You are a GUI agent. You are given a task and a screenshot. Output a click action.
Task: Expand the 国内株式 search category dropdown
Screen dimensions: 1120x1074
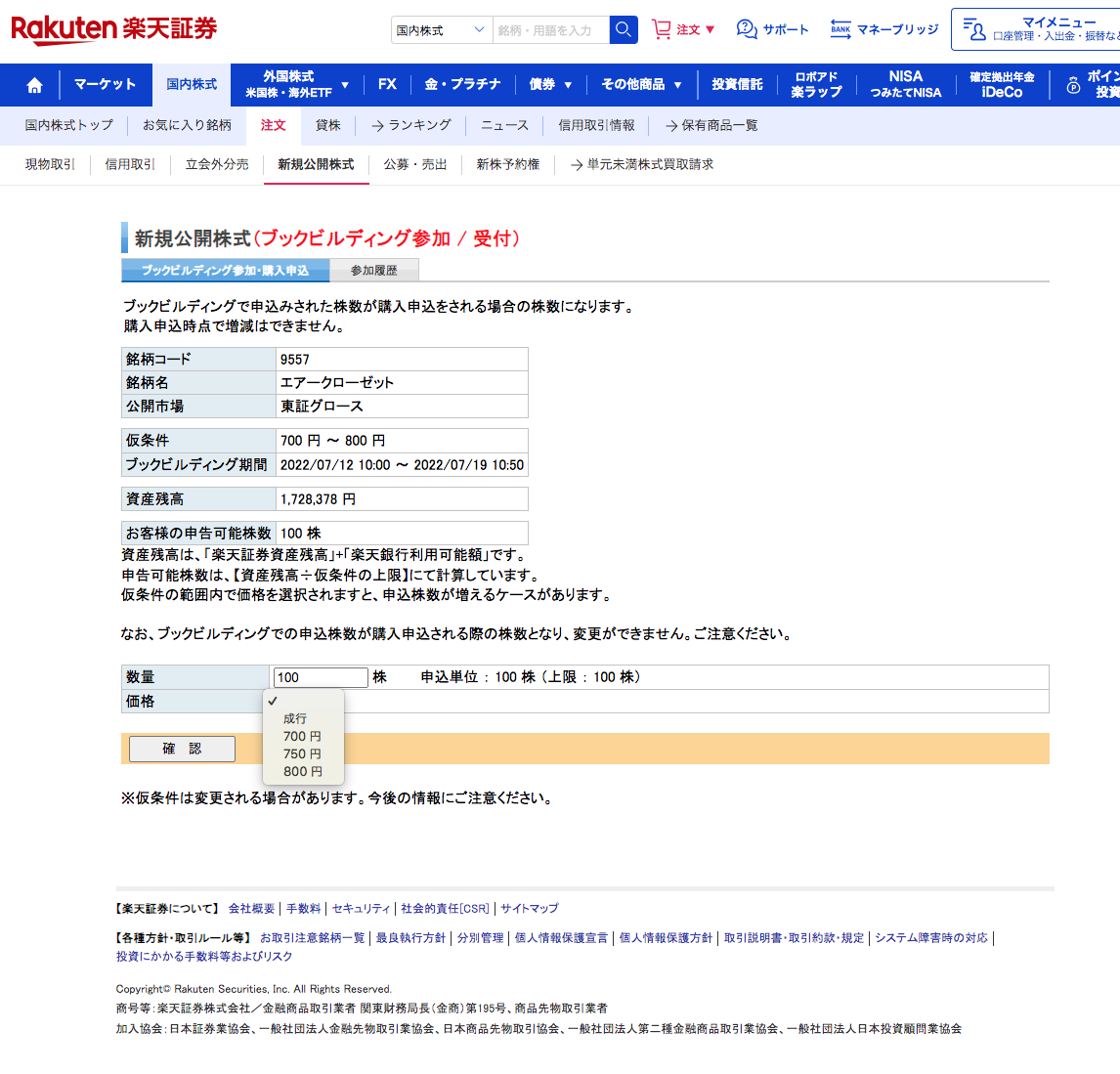pyautogui.click(x=442, y=30)
